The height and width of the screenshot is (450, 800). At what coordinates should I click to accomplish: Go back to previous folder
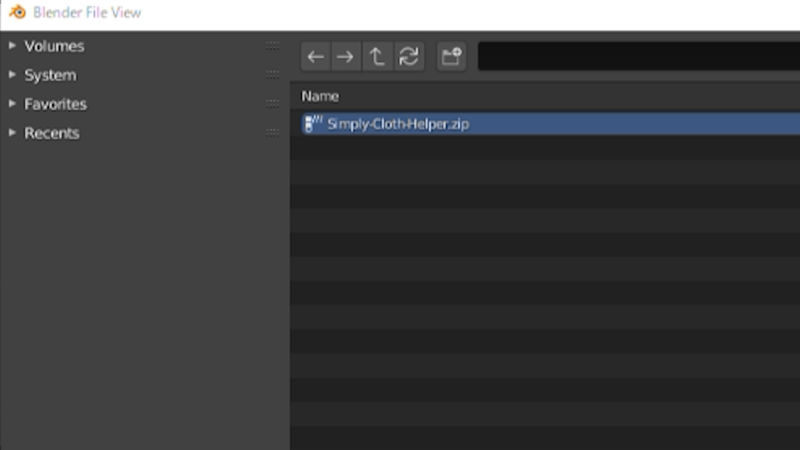pyautogui.click(x=316, y=56)
